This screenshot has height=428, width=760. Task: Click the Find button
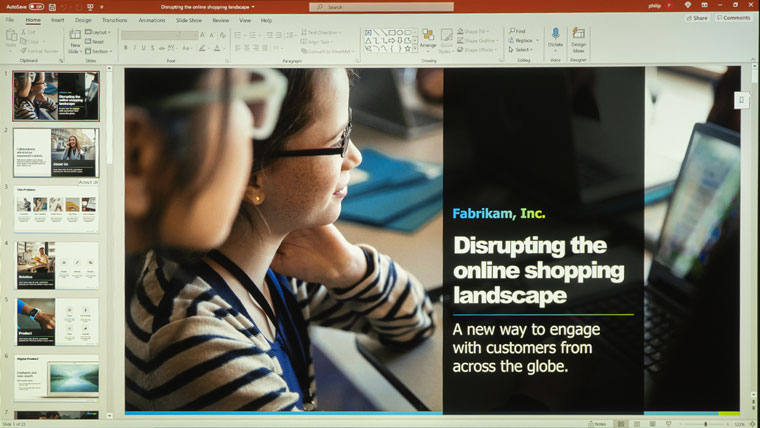(517, 31)
